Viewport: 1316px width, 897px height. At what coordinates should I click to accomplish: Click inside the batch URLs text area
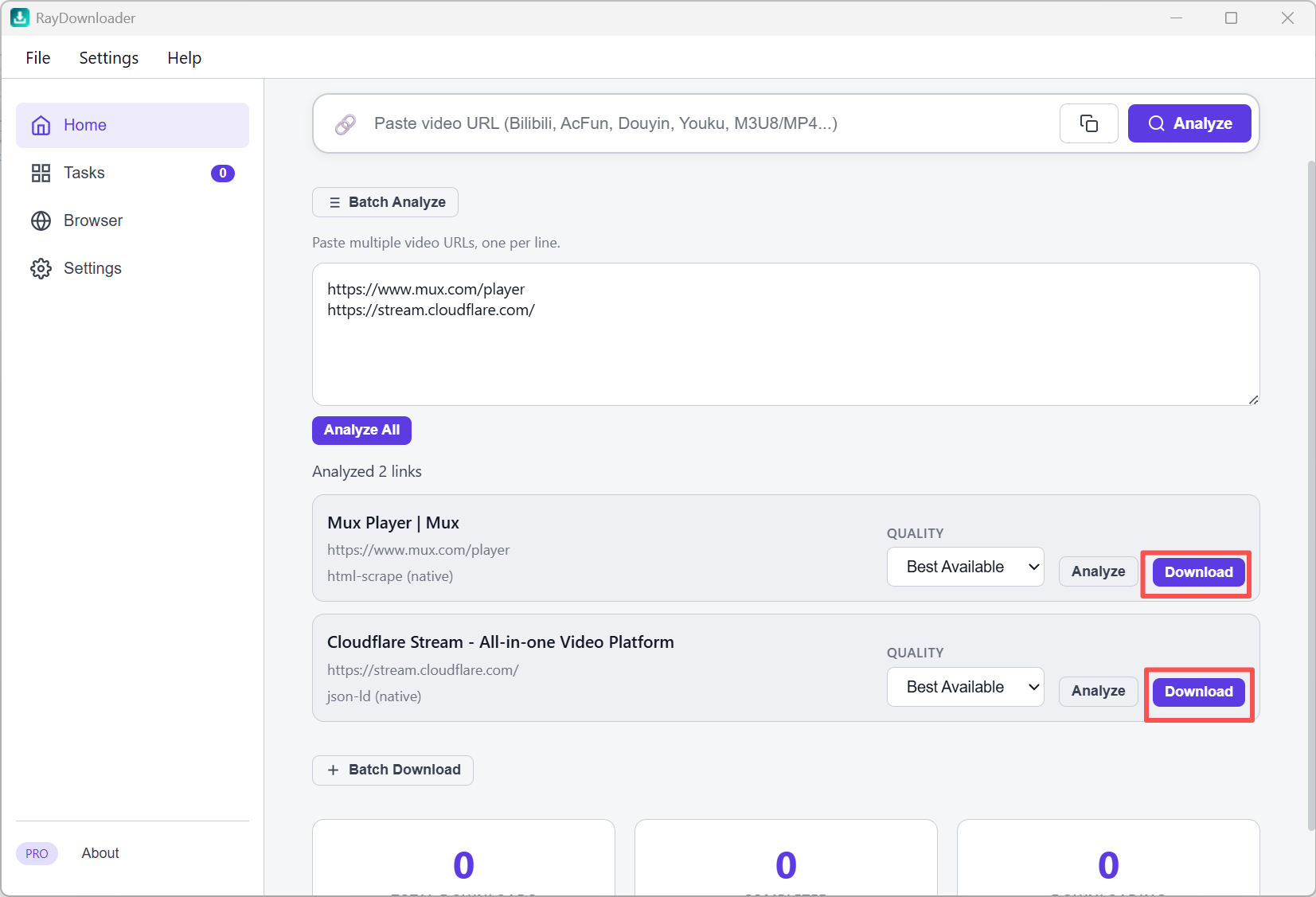pos(786,334)
